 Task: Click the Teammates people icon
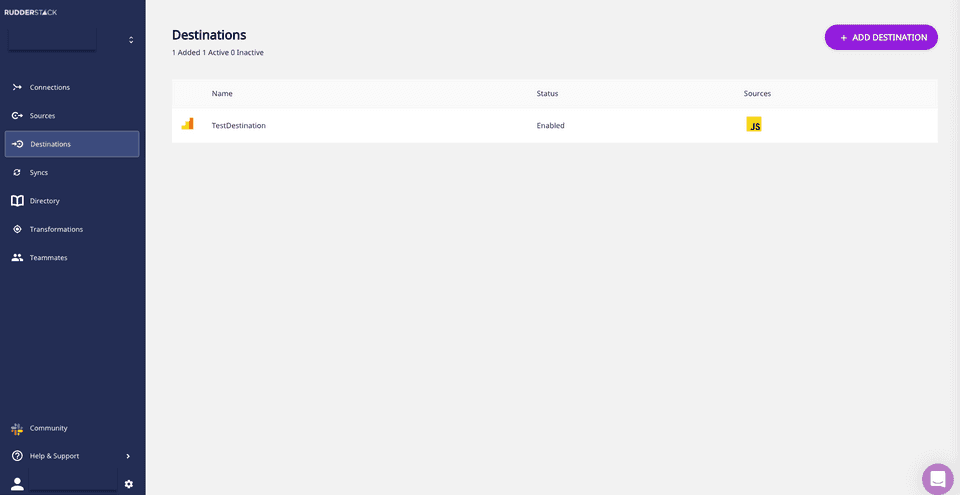17,258
